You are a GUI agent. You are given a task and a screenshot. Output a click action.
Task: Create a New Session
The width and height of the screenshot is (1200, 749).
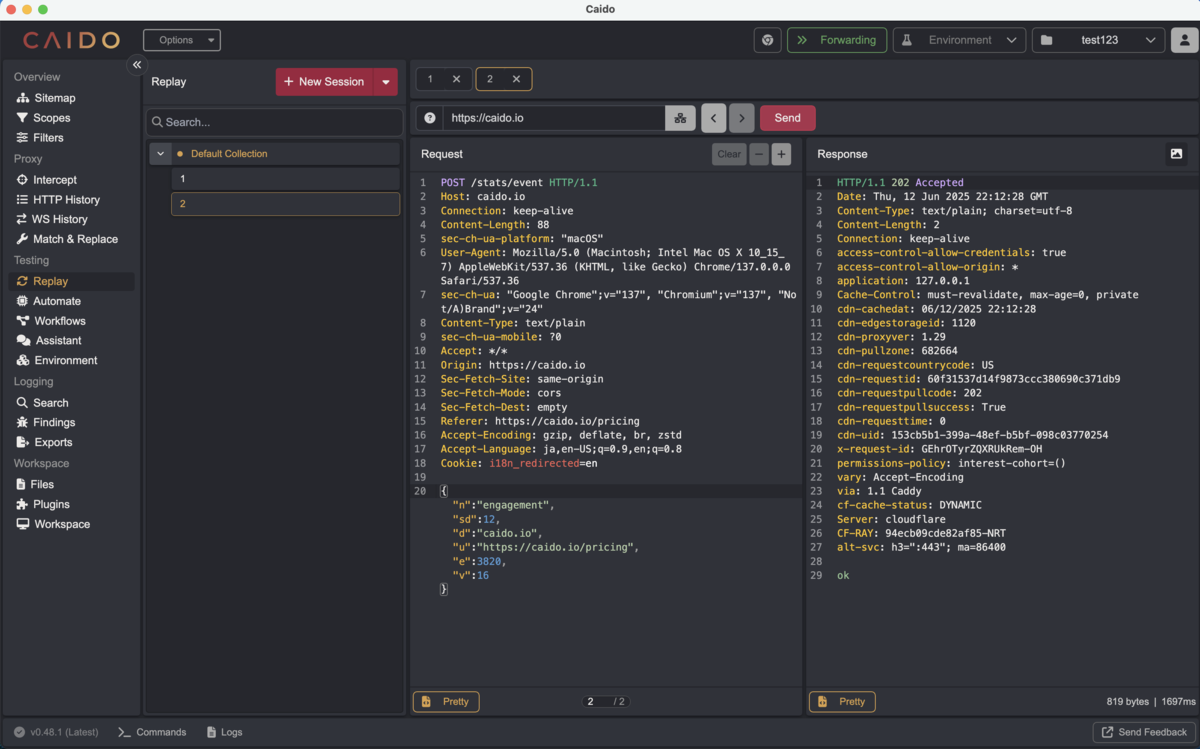point(325,82)
